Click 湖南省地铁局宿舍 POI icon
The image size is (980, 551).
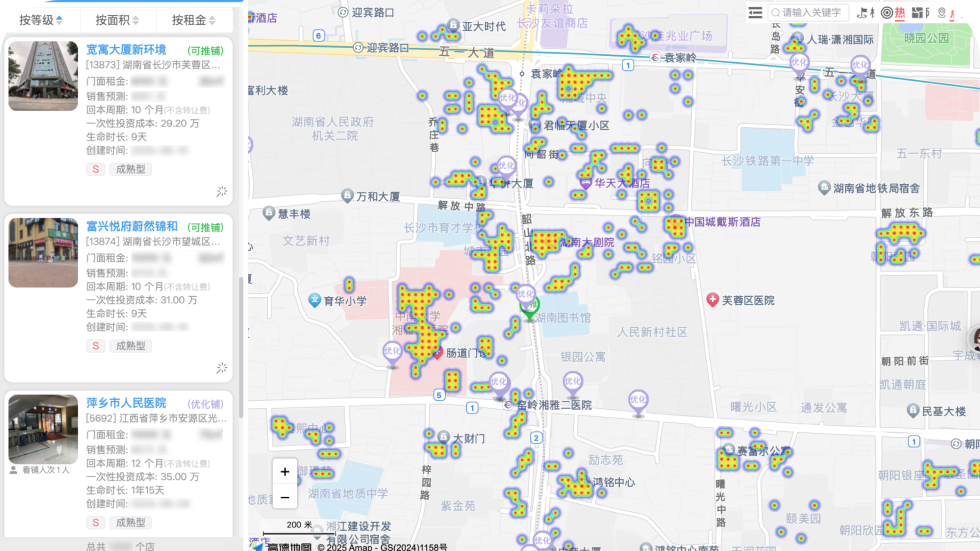tap(824, 187)
